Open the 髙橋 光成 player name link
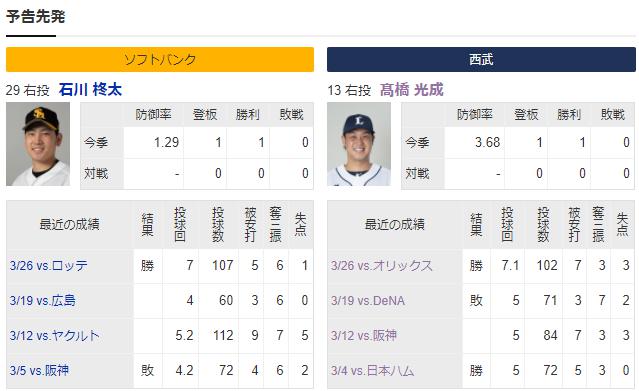This screenshot has height=391, width=639. click(x=412, y=90)
